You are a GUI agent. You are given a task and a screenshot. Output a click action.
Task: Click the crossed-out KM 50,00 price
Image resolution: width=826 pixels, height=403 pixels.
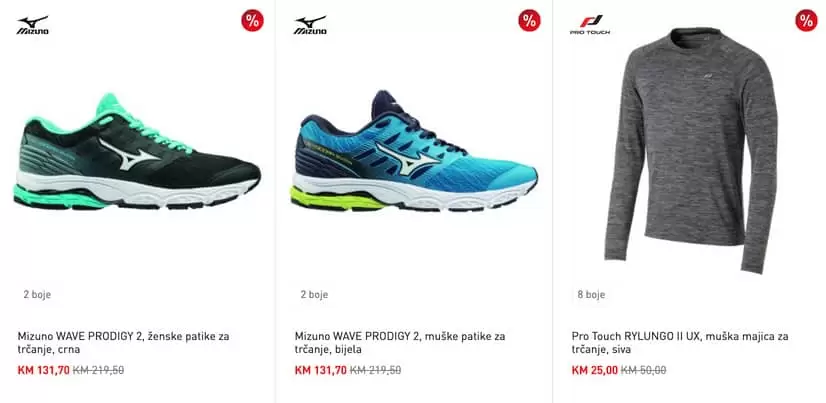(x=644, y=370)
